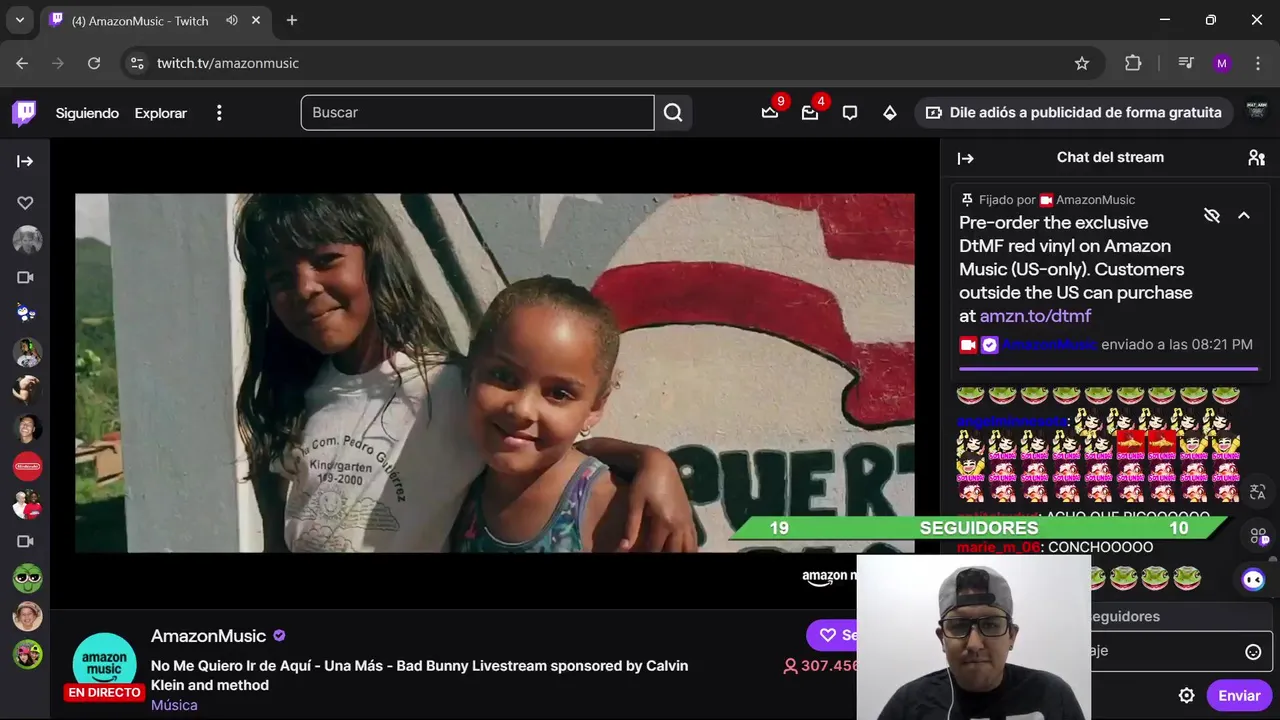Collapse the stream chat panel
The height and width of the screenshot is (720, 1280).
click(x=965, y=158)
